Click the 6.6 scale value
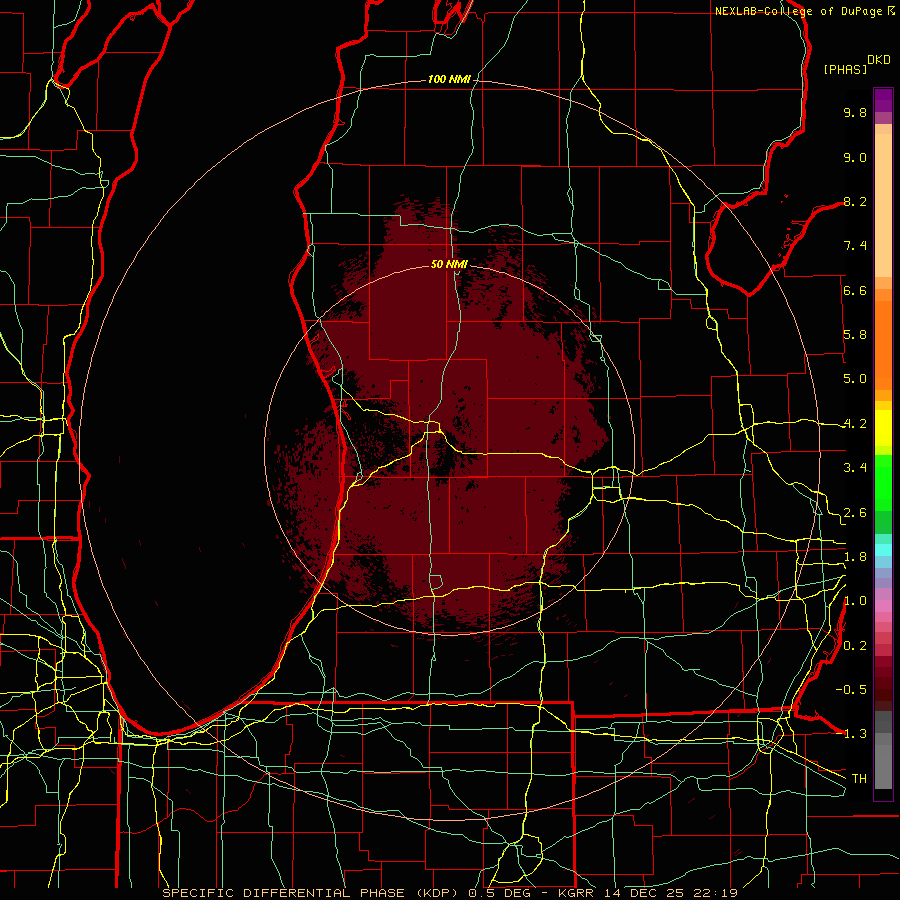Viewport: 900px width, 900px height. (x=855, y=290)
